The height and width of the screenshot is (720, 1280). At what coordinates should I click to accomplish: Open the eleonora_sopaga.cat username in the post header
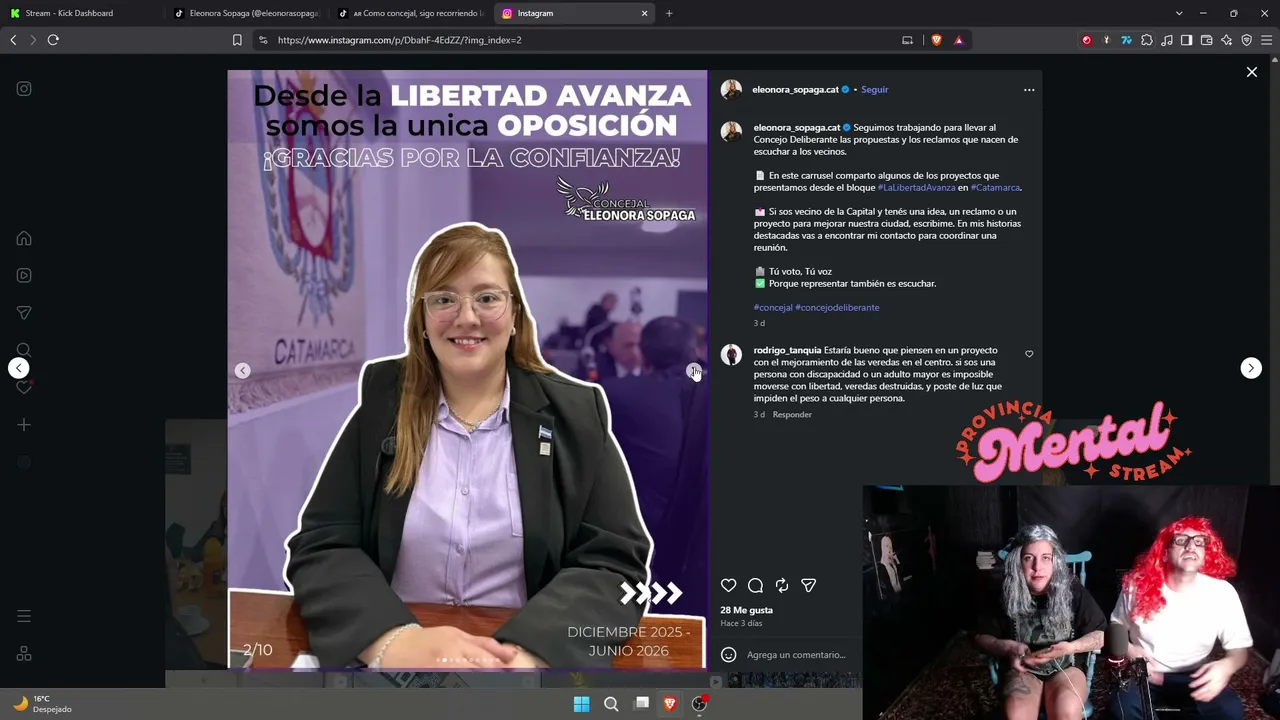pos(796,90)
